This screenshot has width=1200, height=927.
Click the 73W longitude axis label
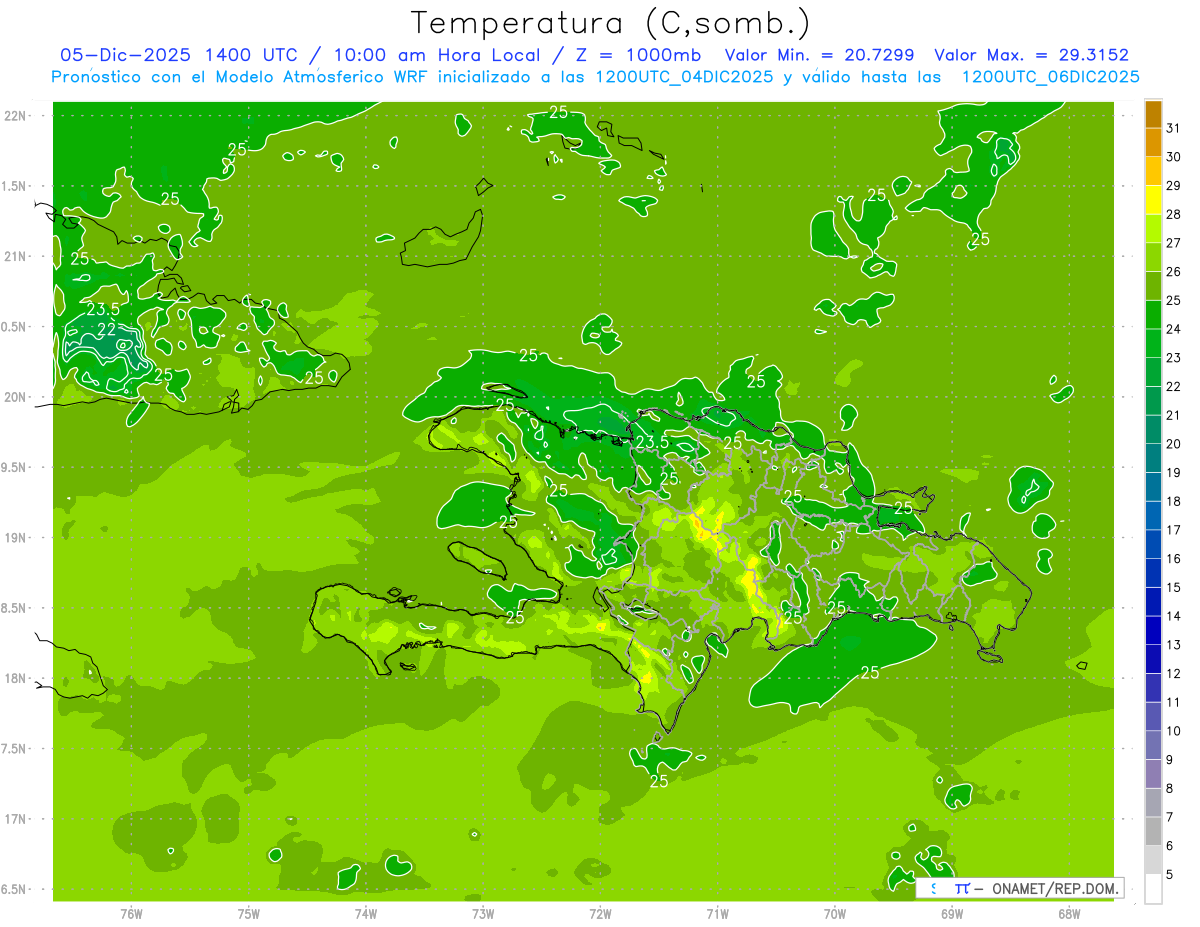(483, 915)
